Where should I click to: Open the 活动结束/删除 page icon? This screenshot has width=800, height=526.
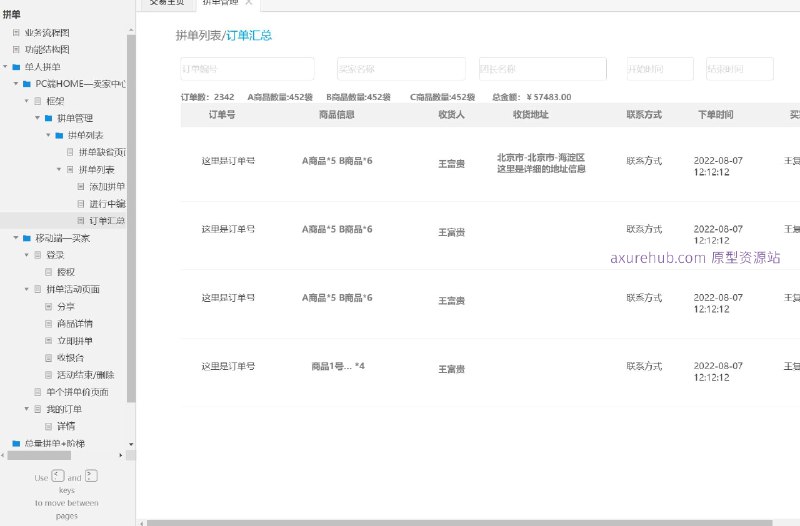pos(48,374)
